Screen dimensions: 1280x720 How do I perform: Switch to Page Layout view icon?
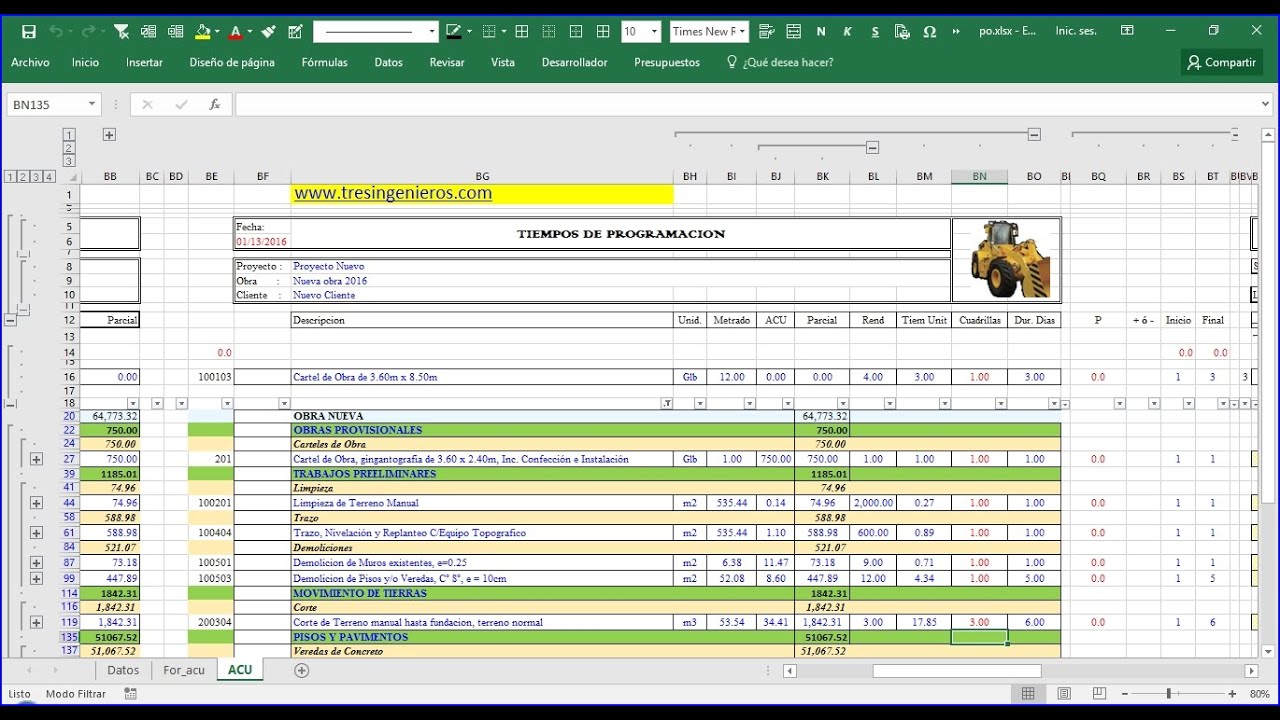[1064, 693]
